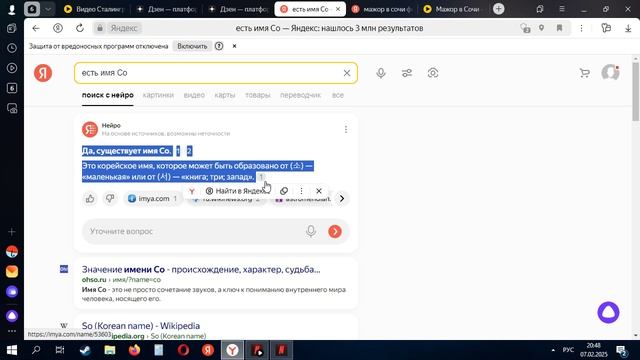Open the ohso.ru green URL link
This screenshot has height=360, width=640.
coord(94,280)
